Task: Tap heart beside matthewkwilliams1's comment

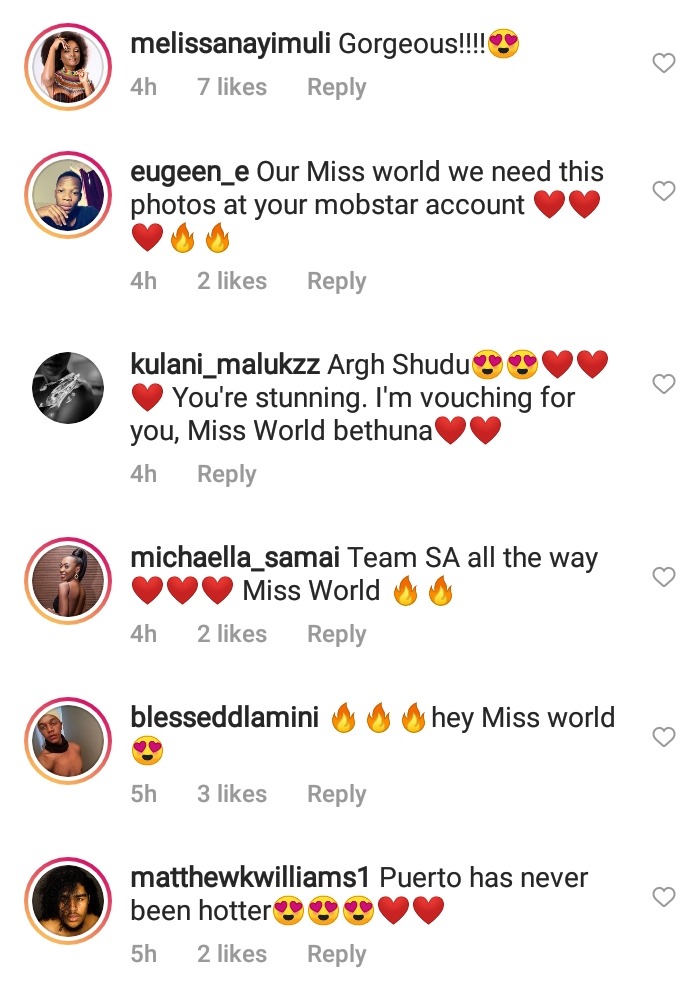Action: pyautogui.click(x=664, y=896)
